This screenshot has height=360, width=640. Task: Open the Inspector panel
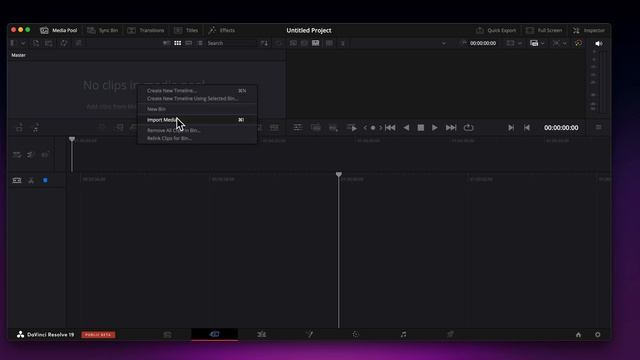pyautogui.click(x=589, y=30)
